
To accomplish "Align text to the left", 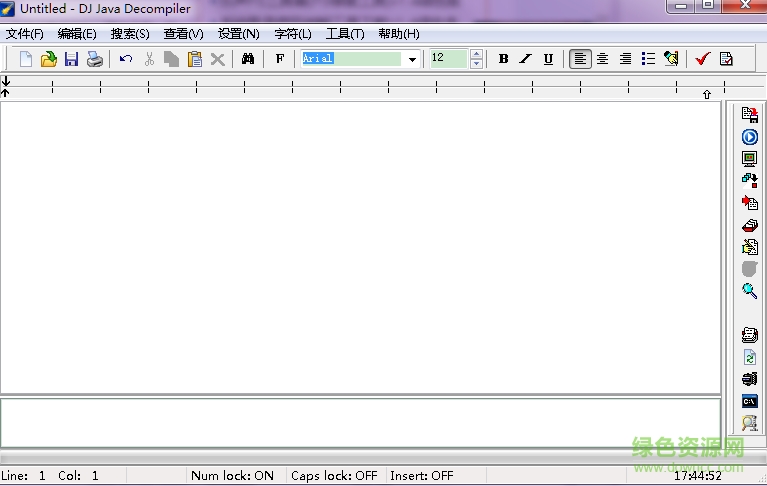I will (580, 59).
